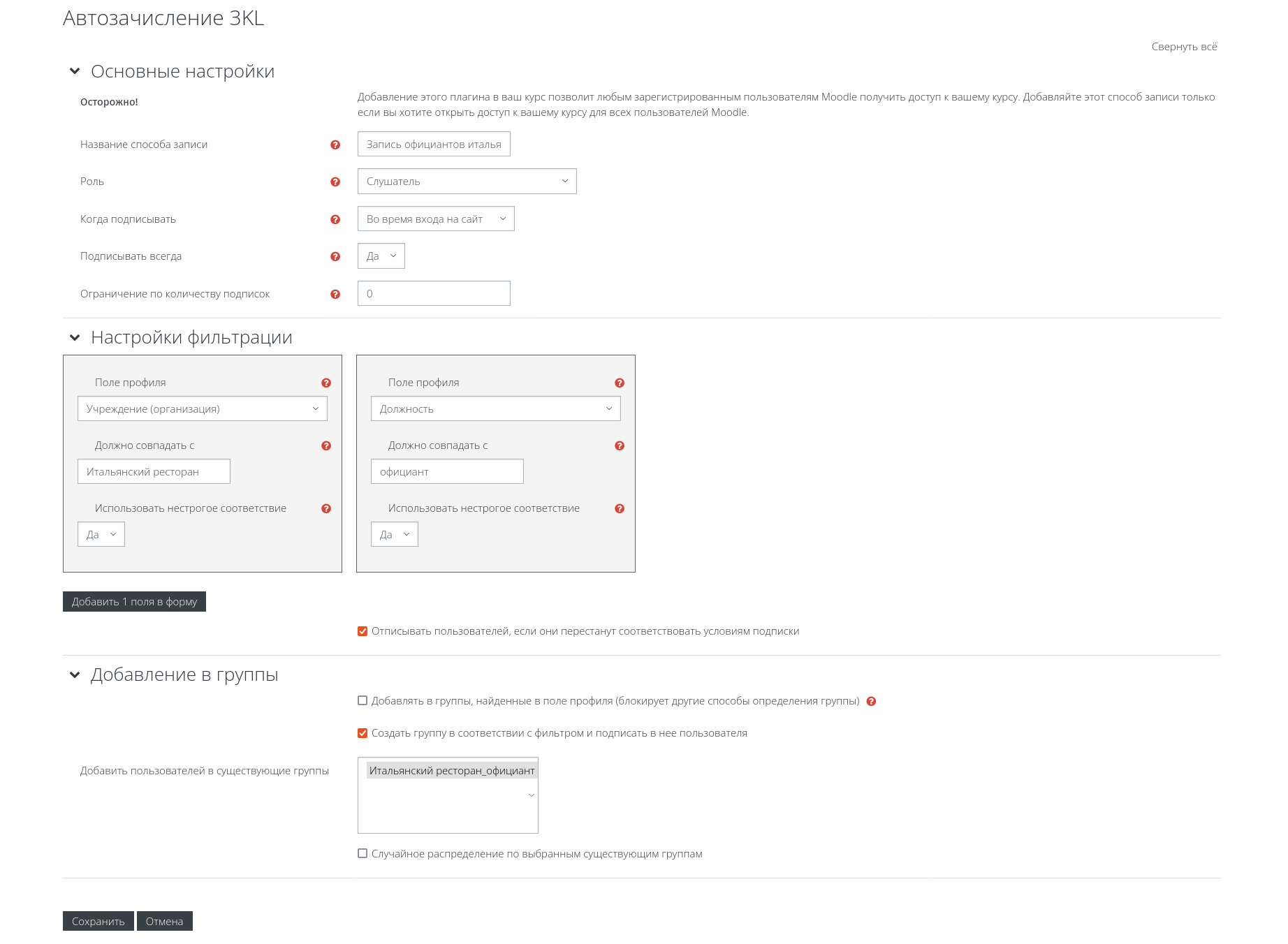Click the Автозачисление 3KL page title

pyautogui.click(x=163, y=18)
